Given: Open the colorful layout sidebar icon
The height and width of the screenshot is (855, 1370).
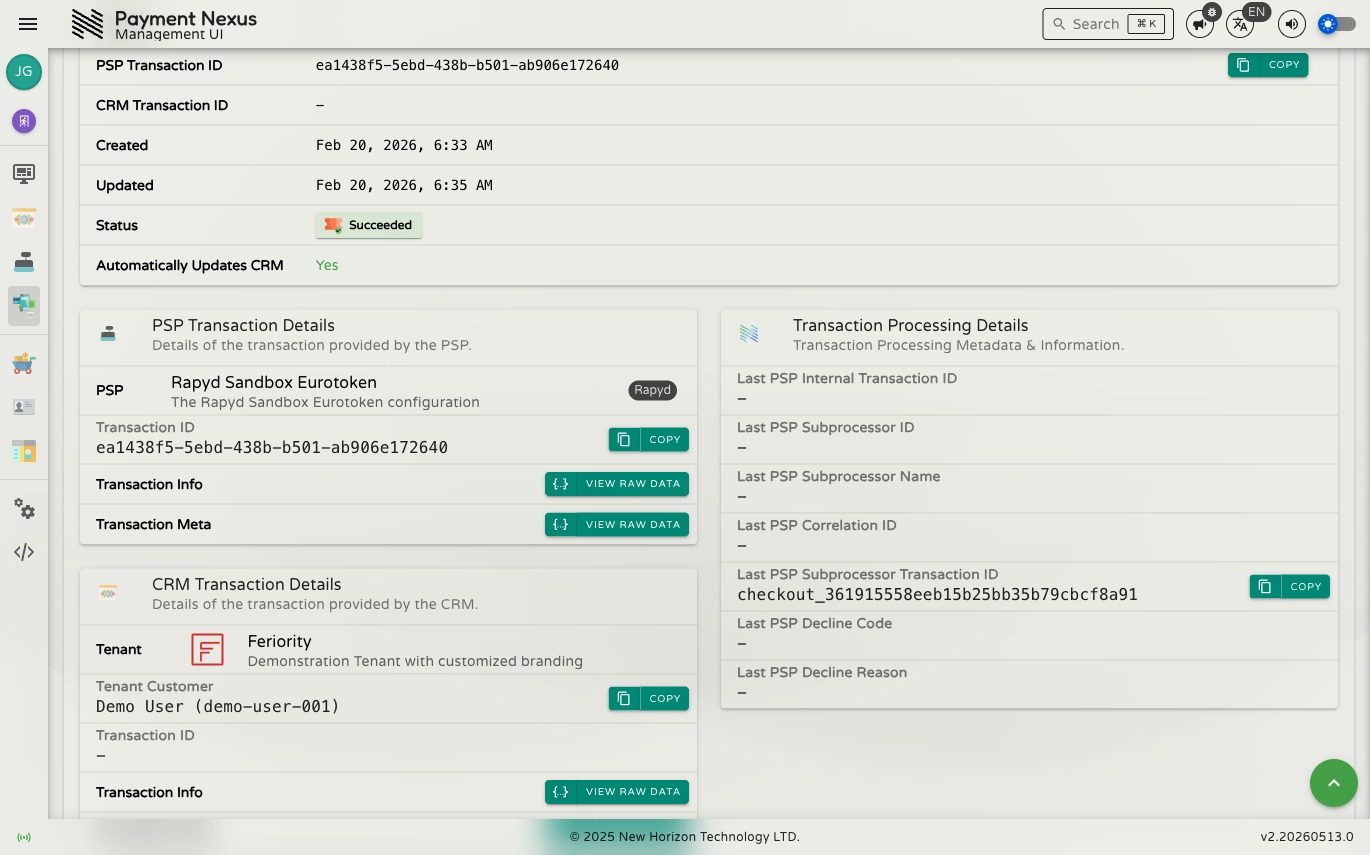Looking at the screenshot, I should (24, 451).
